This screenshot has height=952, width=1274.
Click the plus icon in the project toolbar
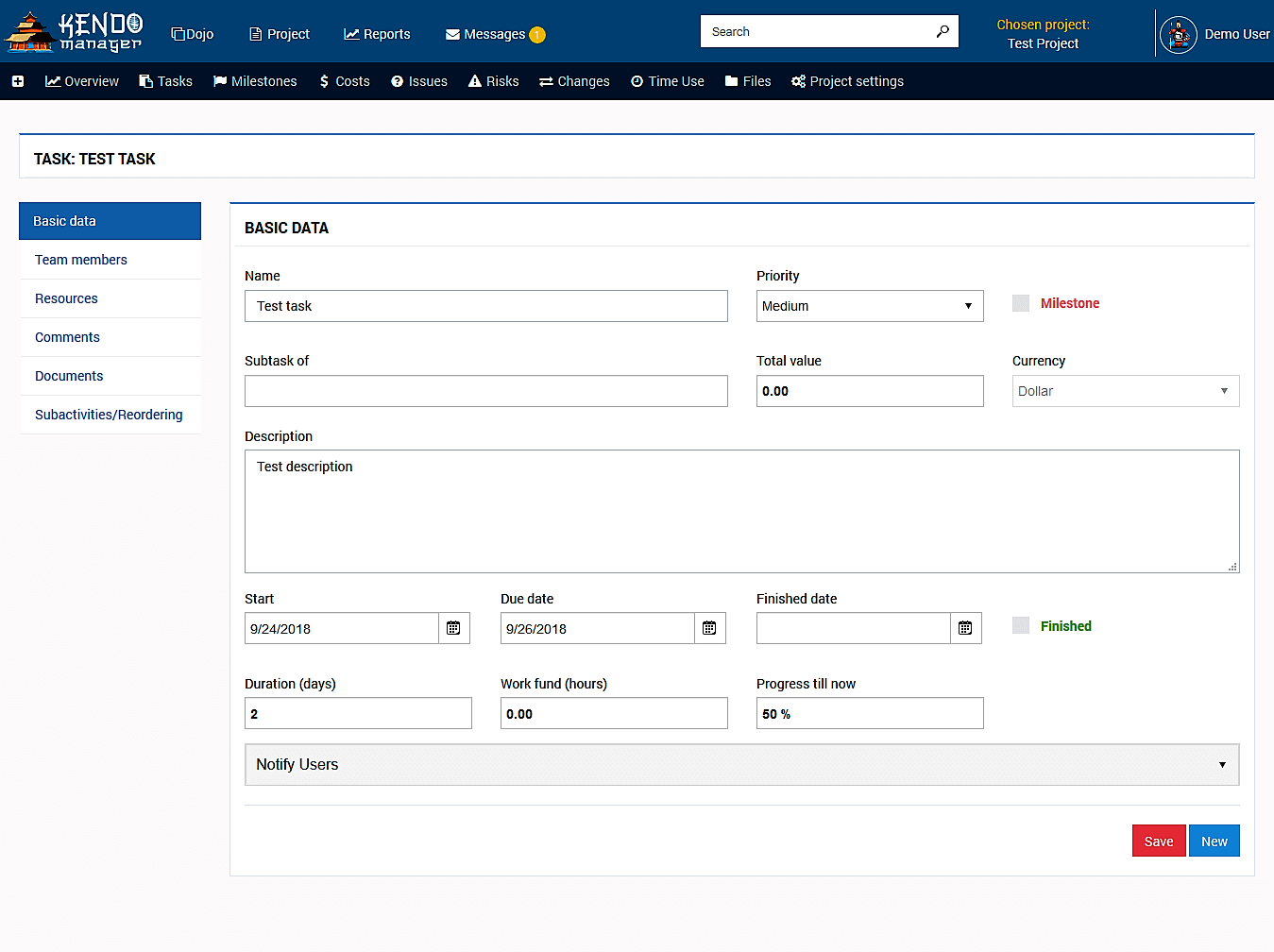tap(18, 81)
